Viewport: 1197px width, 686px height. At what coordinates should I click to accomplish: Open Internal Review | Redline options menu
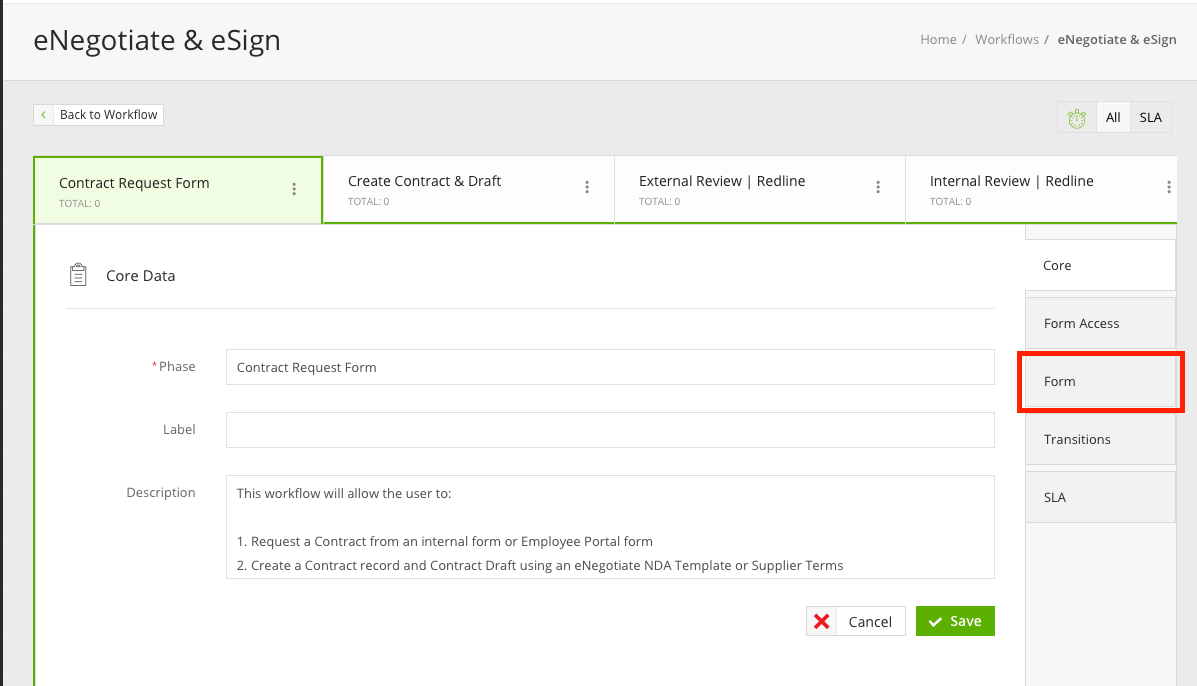coord(1169,187)
